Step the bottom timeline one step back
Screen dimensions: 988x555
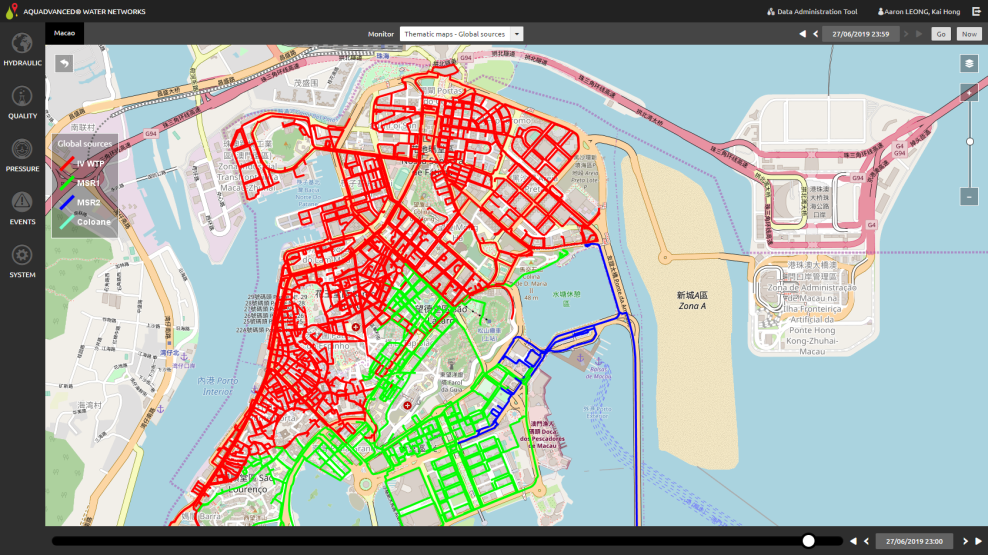[x=866, y=541]
